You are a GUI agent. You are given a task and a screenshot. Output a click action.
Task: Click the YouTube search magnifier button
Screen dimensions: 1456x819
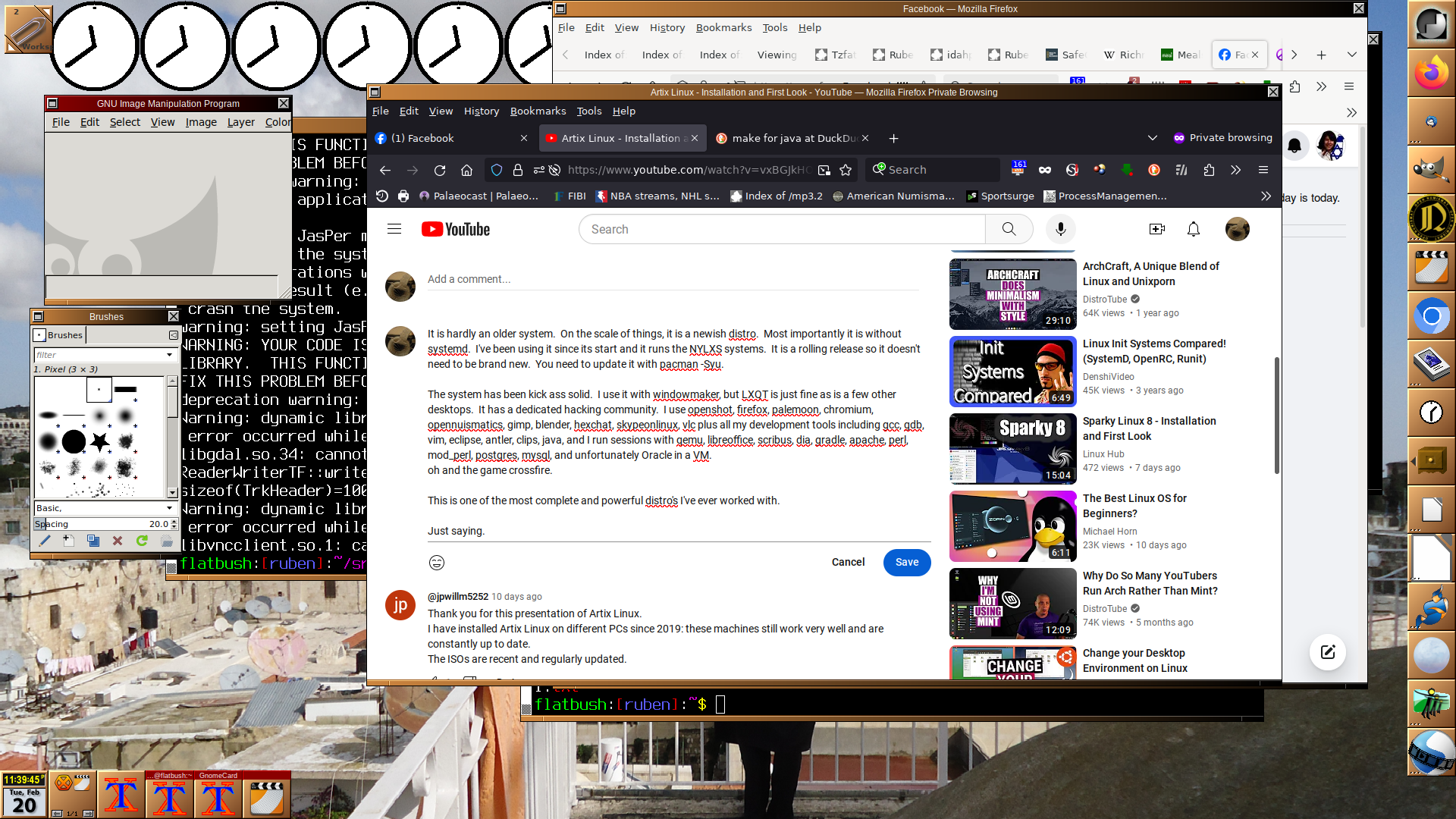tap(1009, 229)
